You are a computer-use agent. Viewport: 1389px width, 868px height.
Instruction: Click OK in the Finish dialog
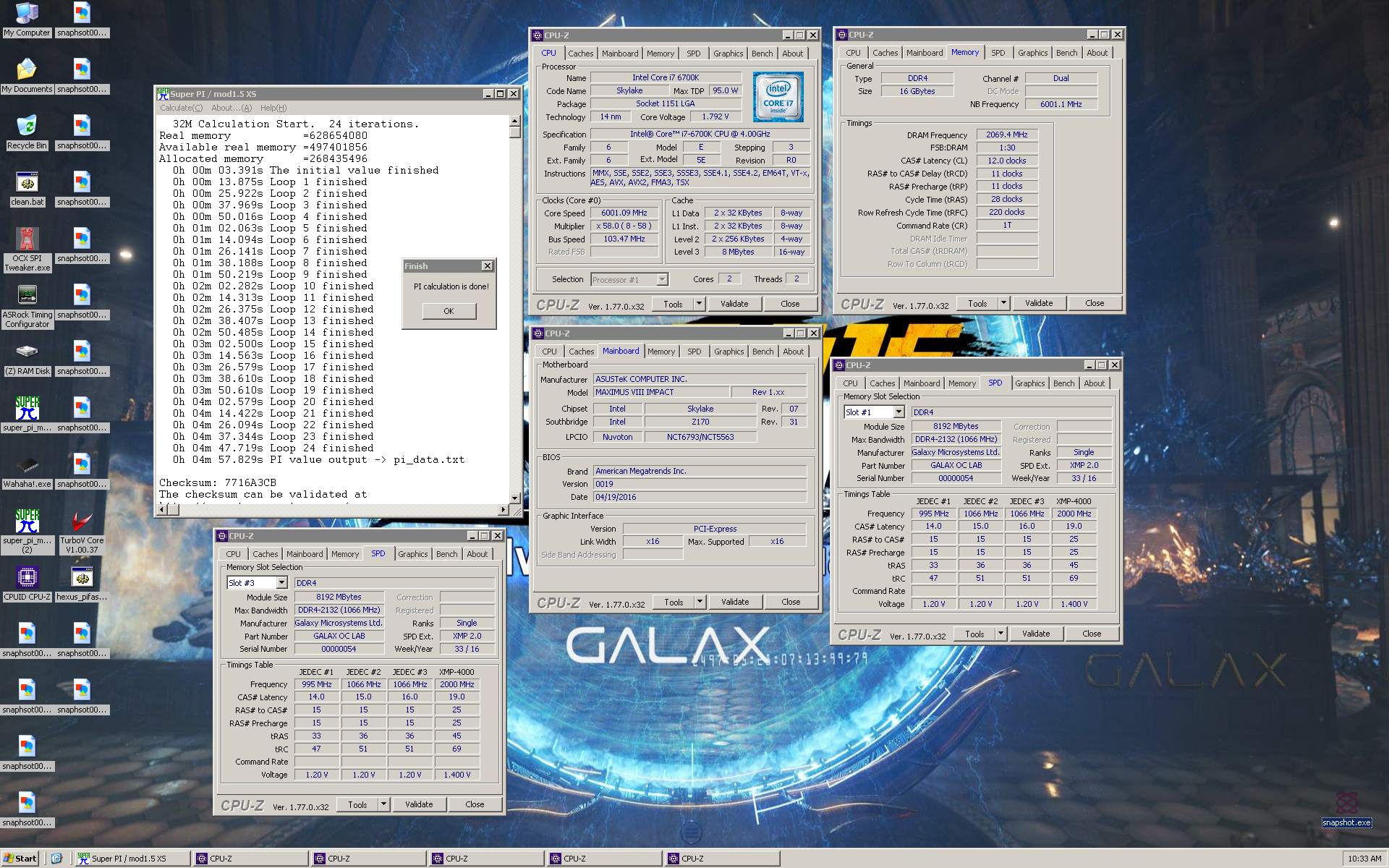[x=449, y=311]
